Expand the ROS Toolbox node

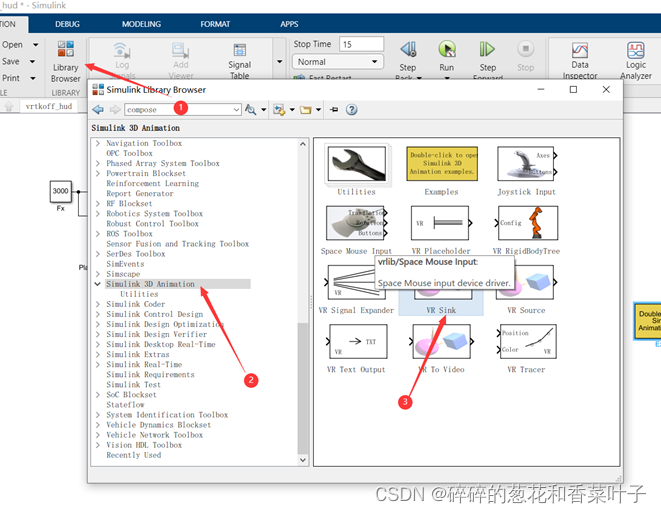[x=98, y=234]
